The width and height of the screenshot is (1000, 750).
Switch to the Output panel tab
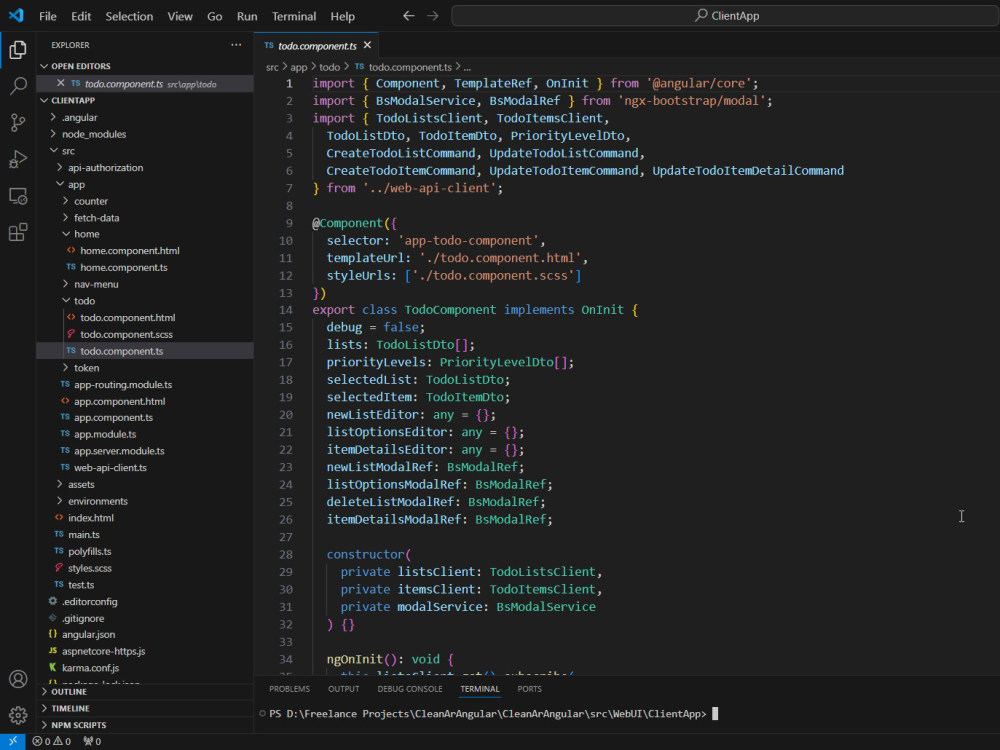click(344, 689)
